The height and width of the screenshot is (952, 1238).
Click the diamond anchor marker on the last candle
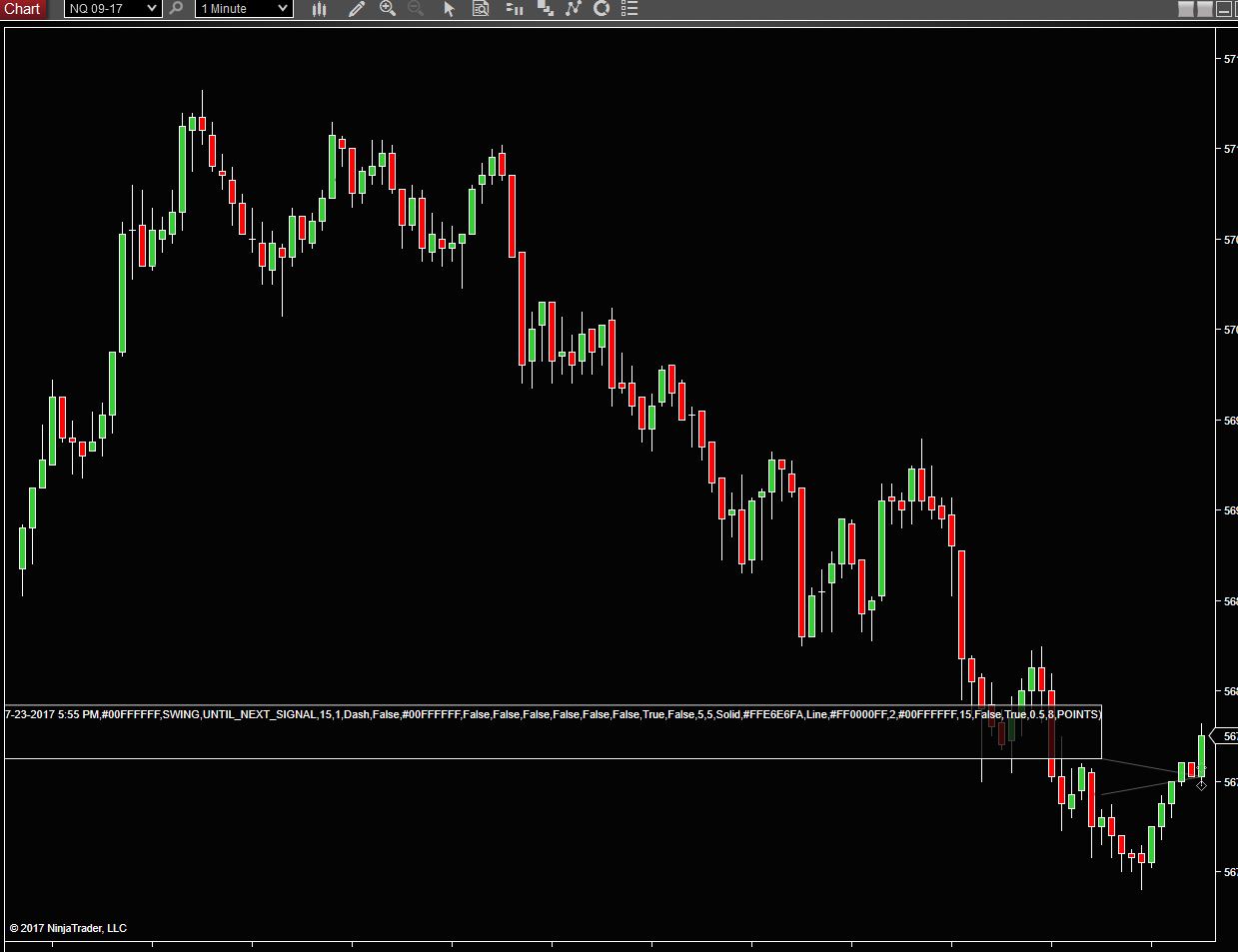(1201, 785)
